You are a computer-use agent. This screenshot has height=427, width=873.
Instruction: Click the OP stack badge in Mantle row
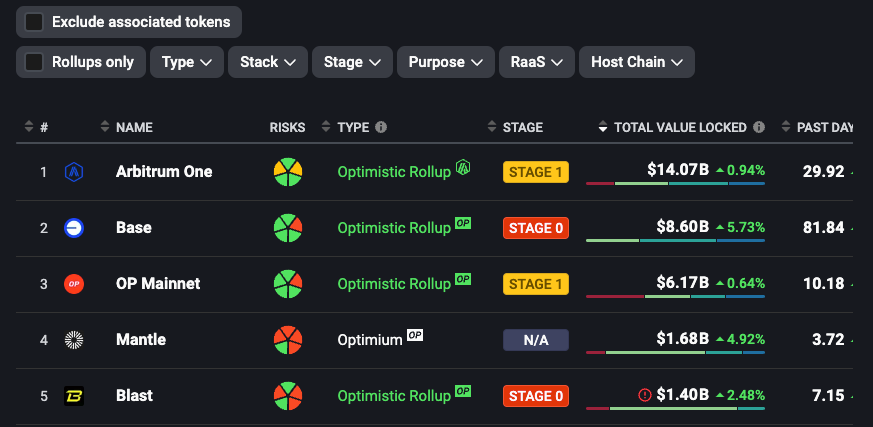[415, 335]
